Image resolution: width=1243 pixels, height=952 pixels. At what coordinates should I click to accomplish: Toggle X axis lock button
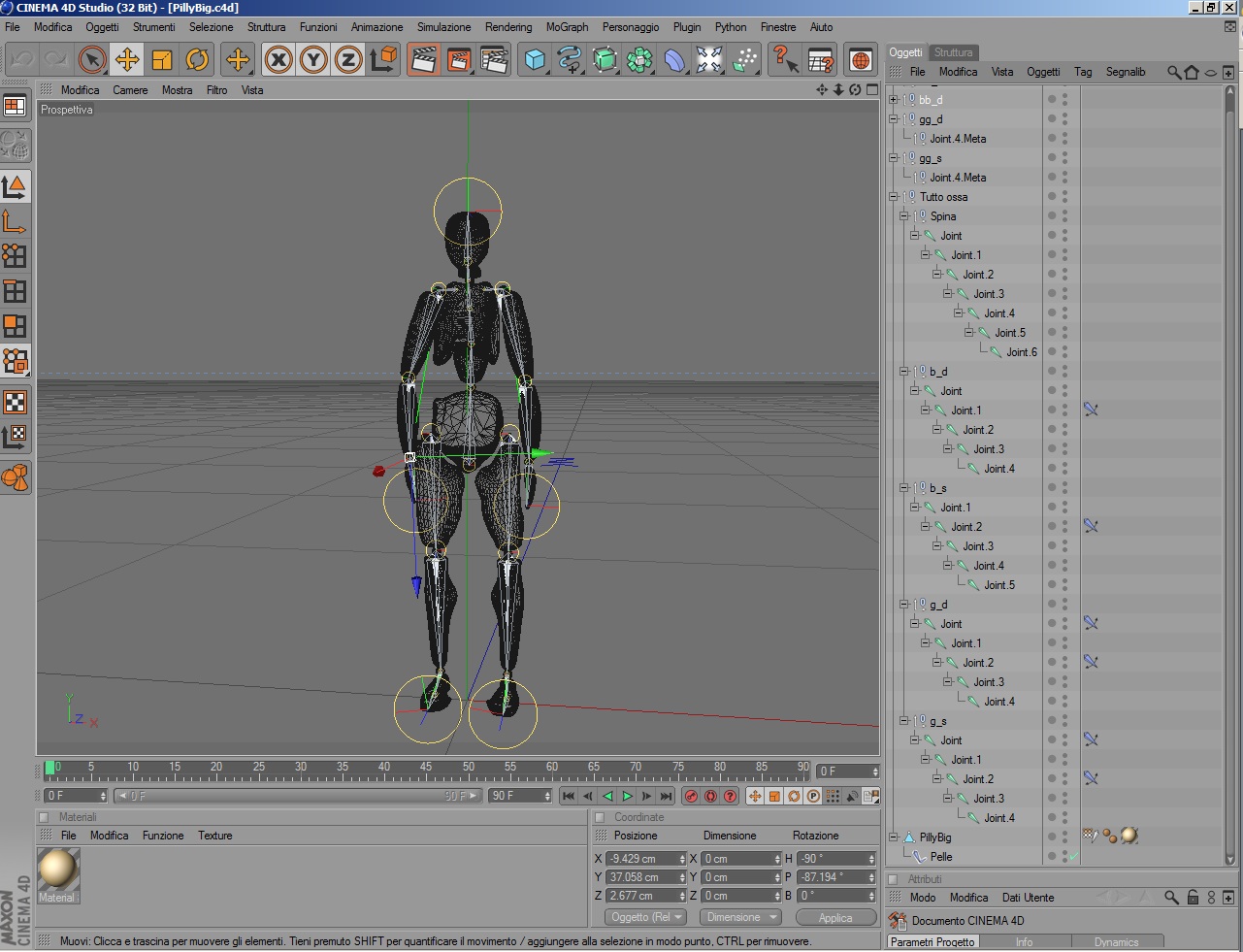point(278,60)
